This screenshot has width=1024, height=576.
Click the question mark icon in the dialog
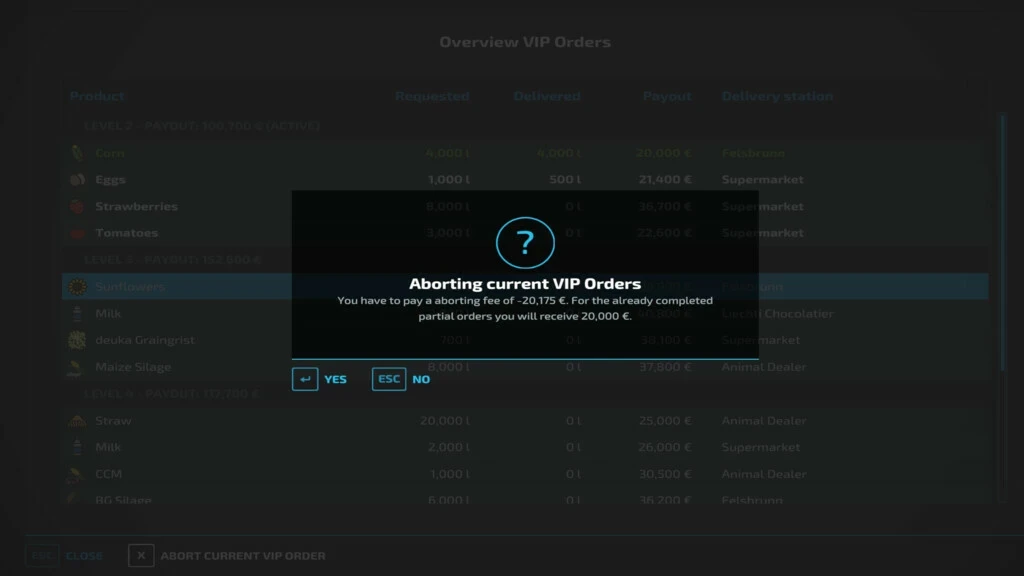(x=524, y=242)
